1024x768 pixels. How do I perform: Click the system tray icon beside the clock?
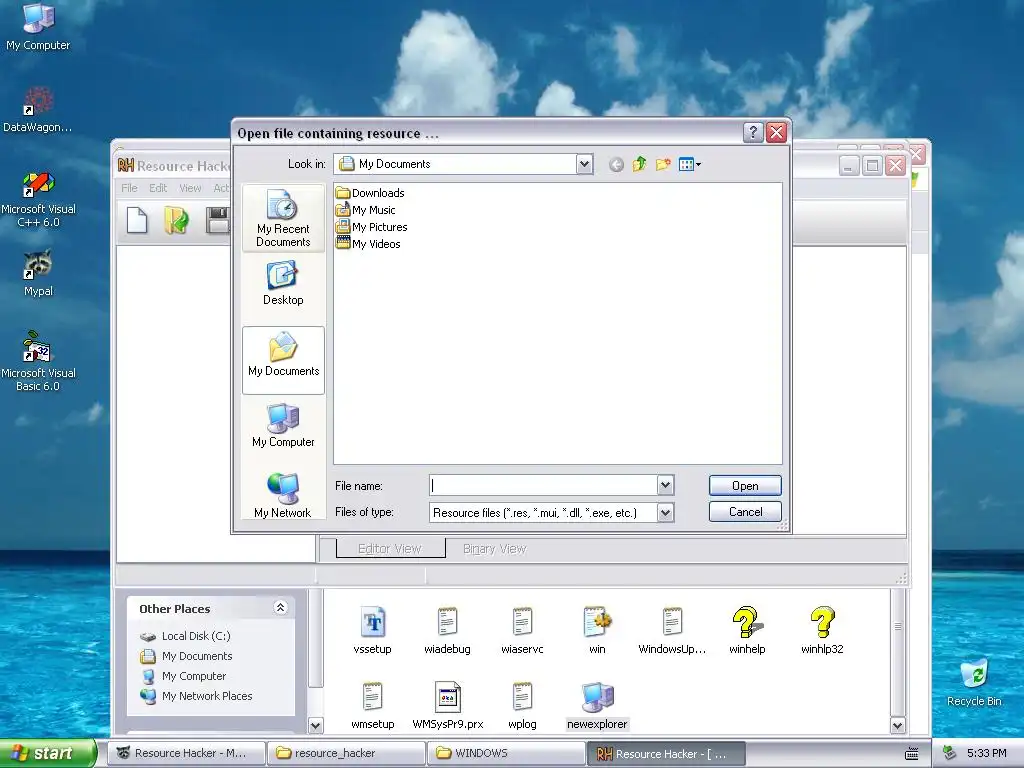(x=949, y=754)
